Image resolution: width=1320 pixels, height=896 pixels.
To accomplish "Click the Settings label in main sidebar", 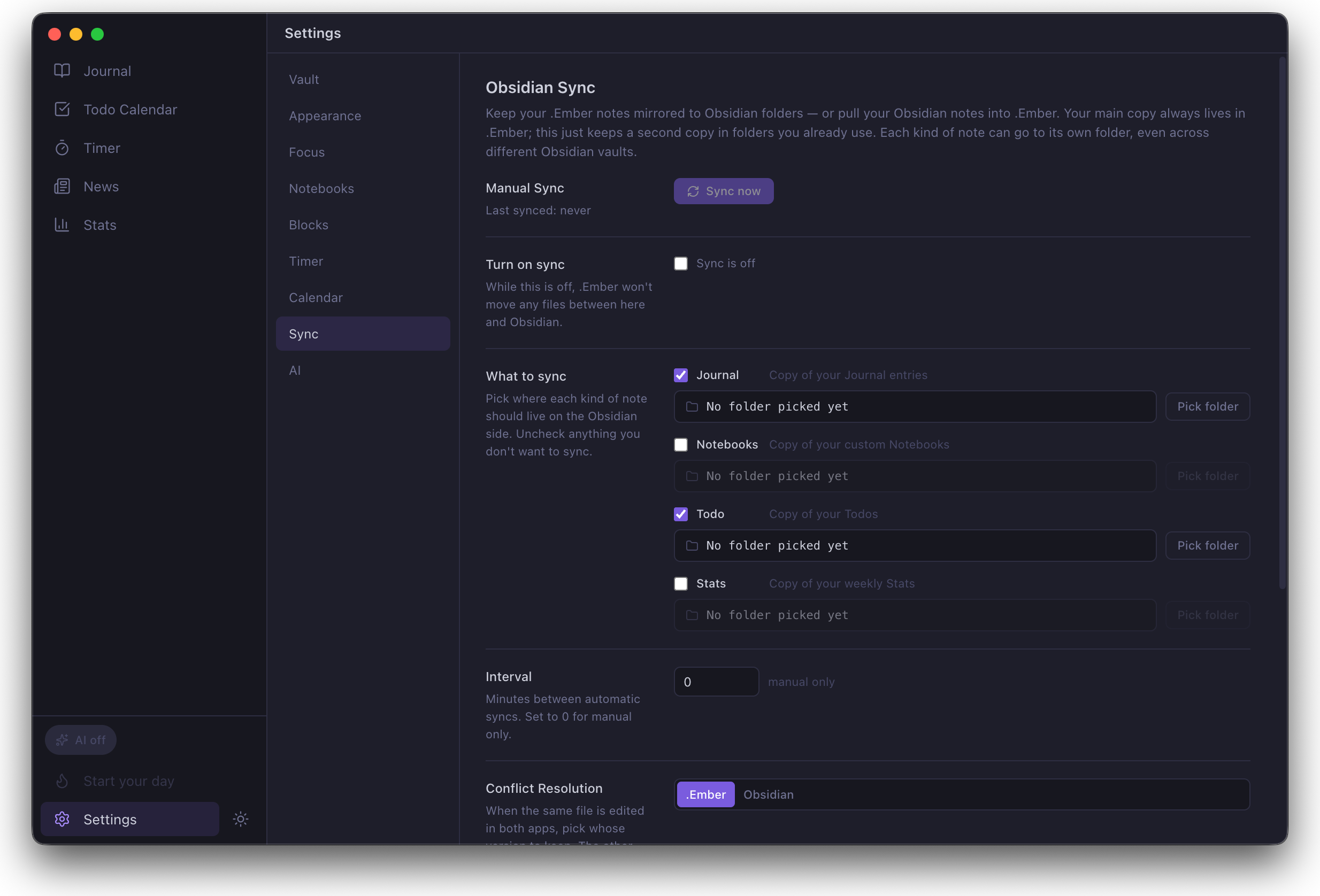I will [110, 820].
